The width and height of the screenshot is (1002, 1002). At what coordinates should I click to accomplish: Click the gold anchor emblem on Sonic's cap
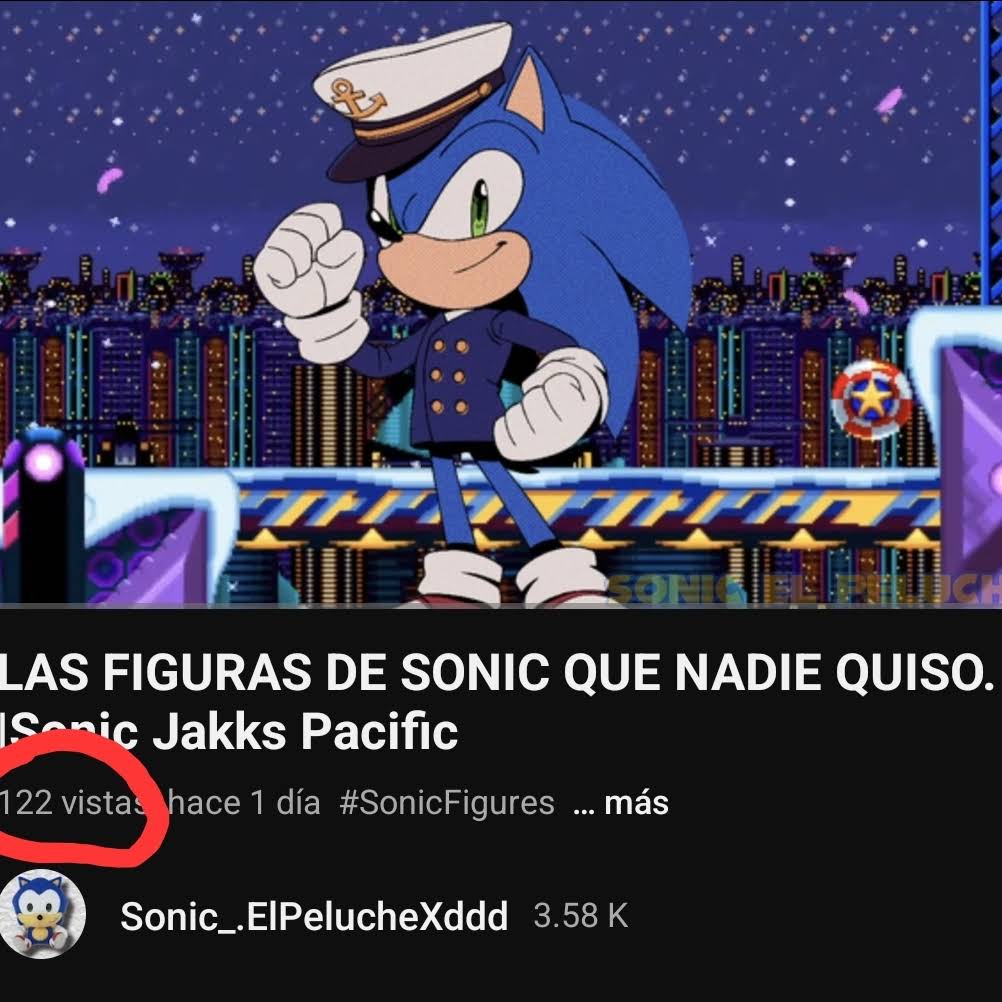358,98
